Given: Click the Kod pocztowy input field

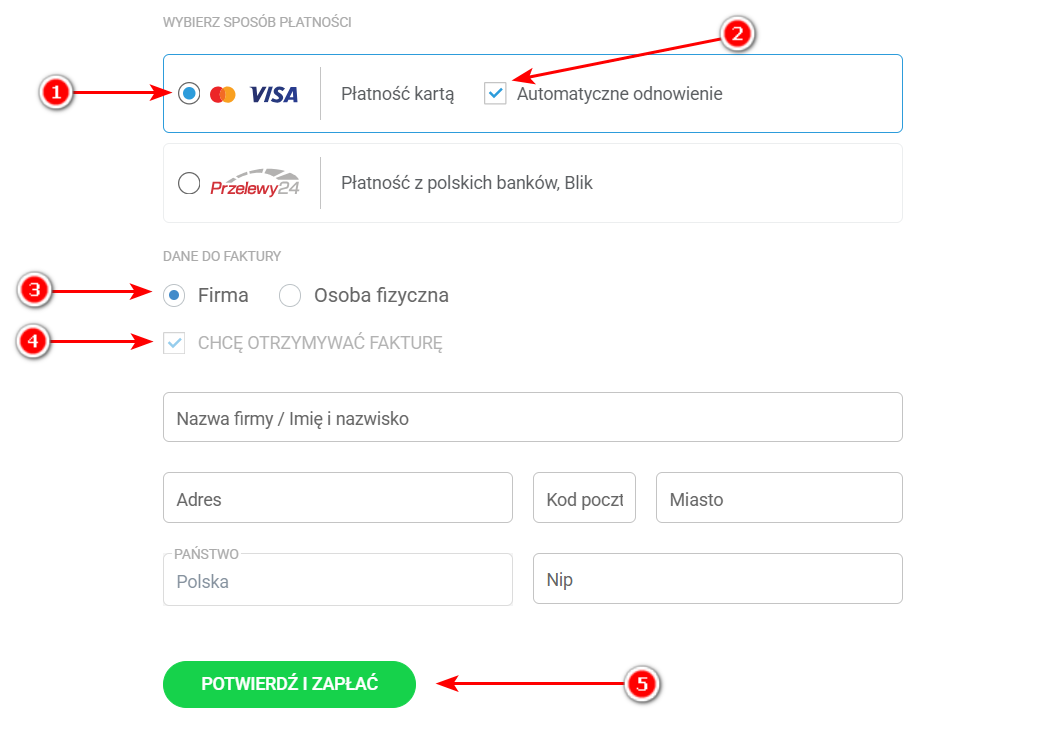Looking at the screenshot, I should (584, 498).
